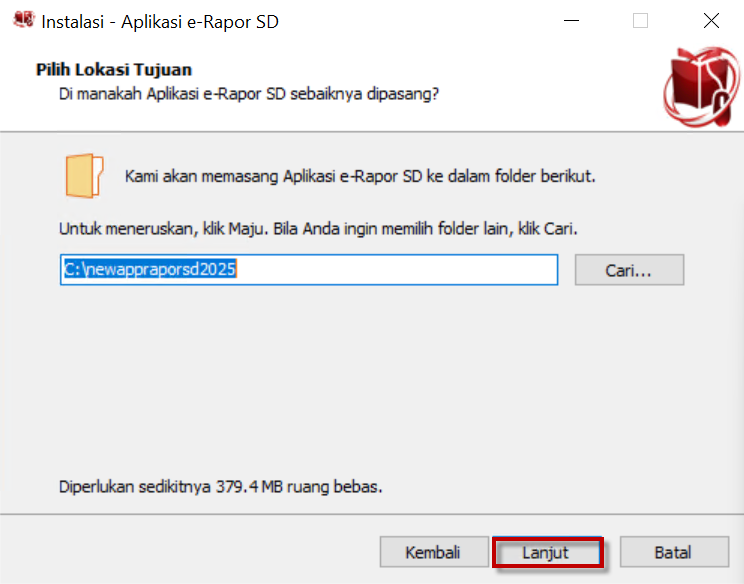Minimize the installer window

point(571,21)
